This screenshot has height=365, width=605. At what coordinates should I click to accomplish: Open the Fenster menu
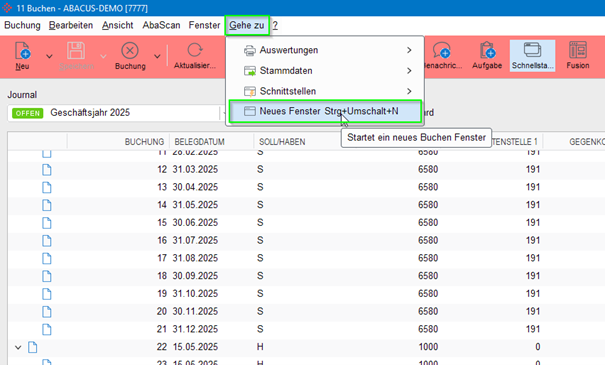[204, 25]
